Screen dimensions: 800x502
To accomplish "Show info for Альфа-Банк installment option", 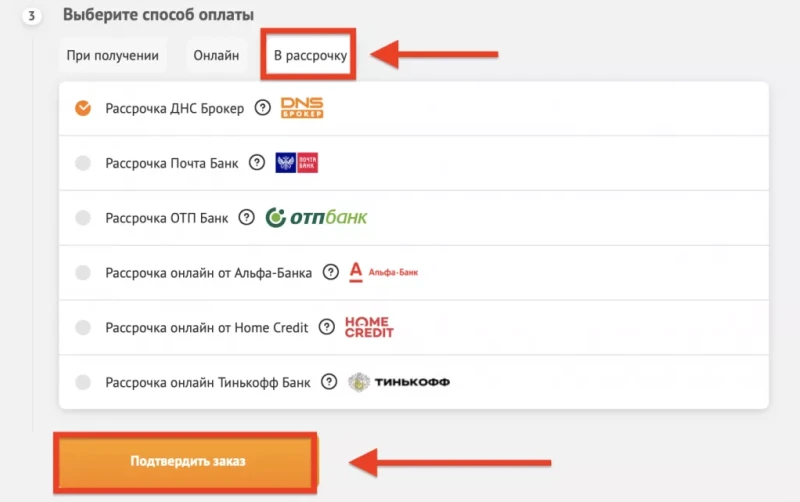I will (331, 272).
